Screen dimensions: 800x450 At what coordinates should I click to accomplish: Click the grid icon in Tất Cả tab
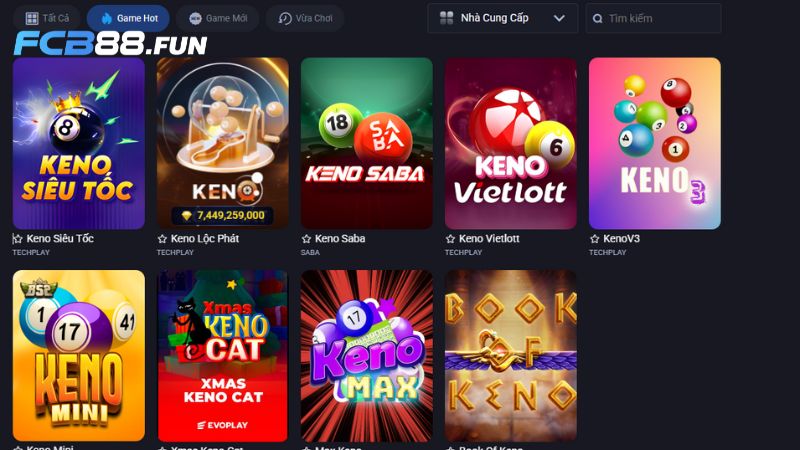pos(32,19)
